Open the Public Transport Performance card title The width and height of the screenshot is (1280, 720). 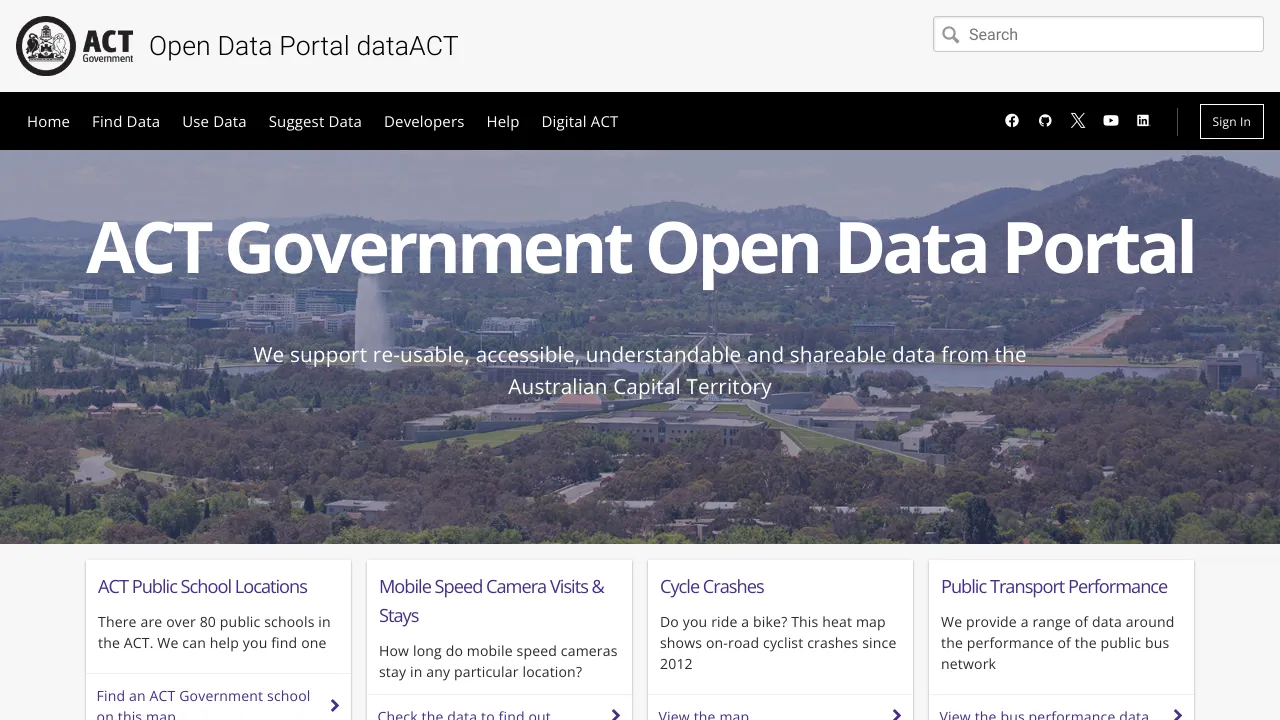click(x=1054, y=587)
